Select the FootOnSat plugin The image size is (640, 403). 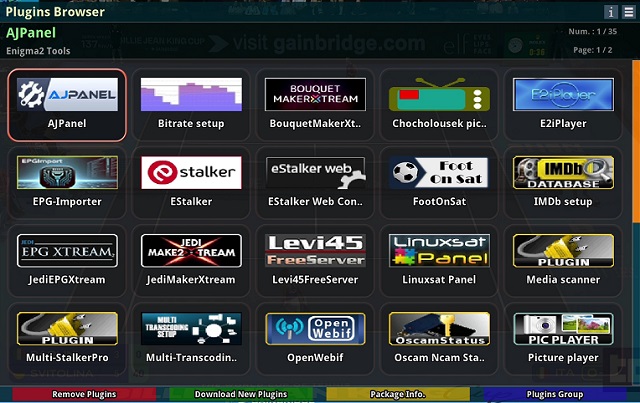coord(439,183)
